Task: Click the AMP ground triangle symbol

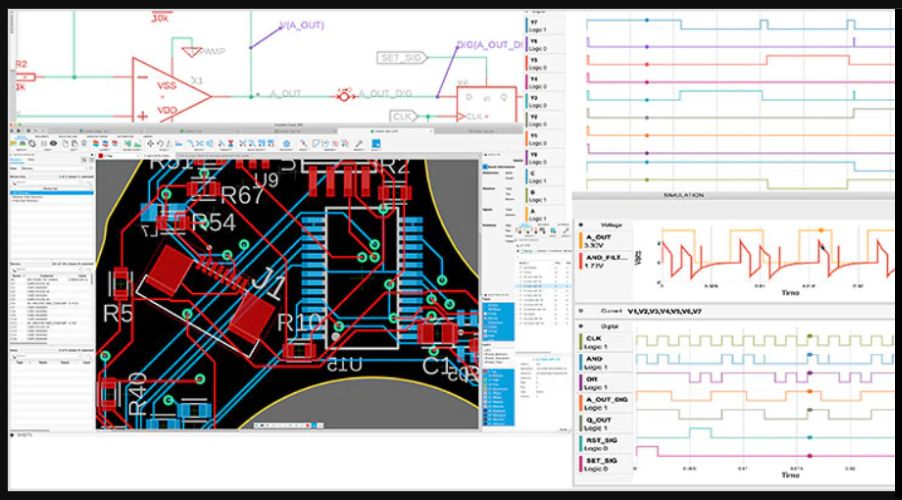Action: pos(192,52)
